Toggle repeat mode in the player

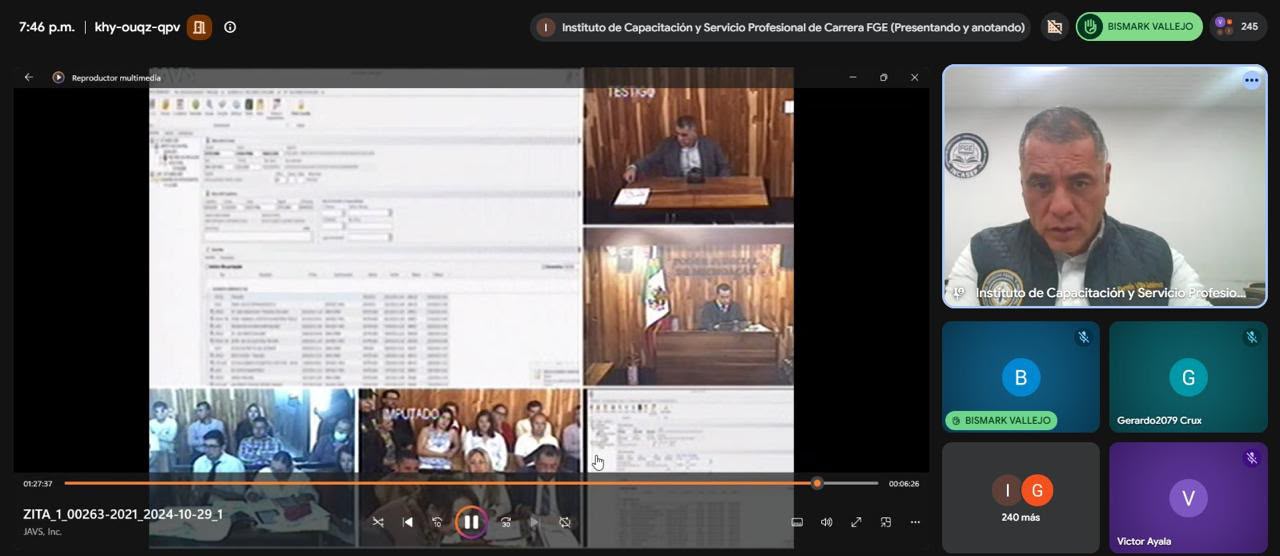pyautogui.click(x=565, y=522)
